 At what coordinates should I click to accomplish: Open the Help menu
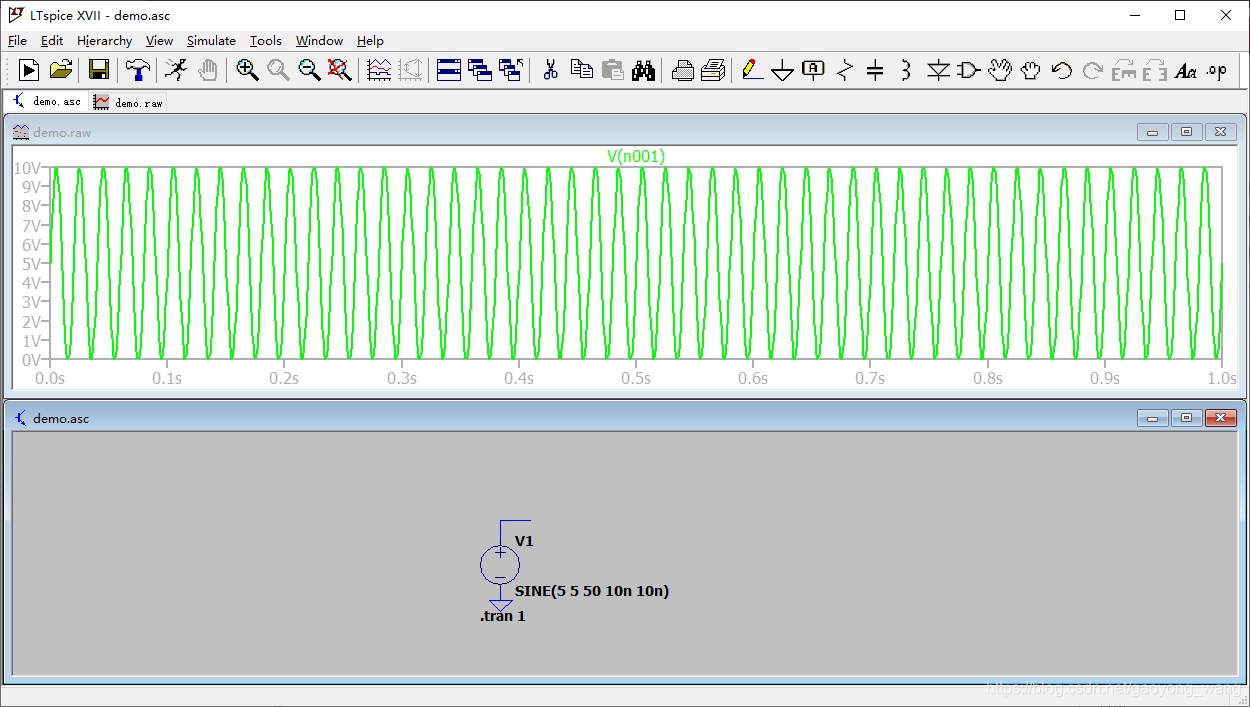pos(370,41)
